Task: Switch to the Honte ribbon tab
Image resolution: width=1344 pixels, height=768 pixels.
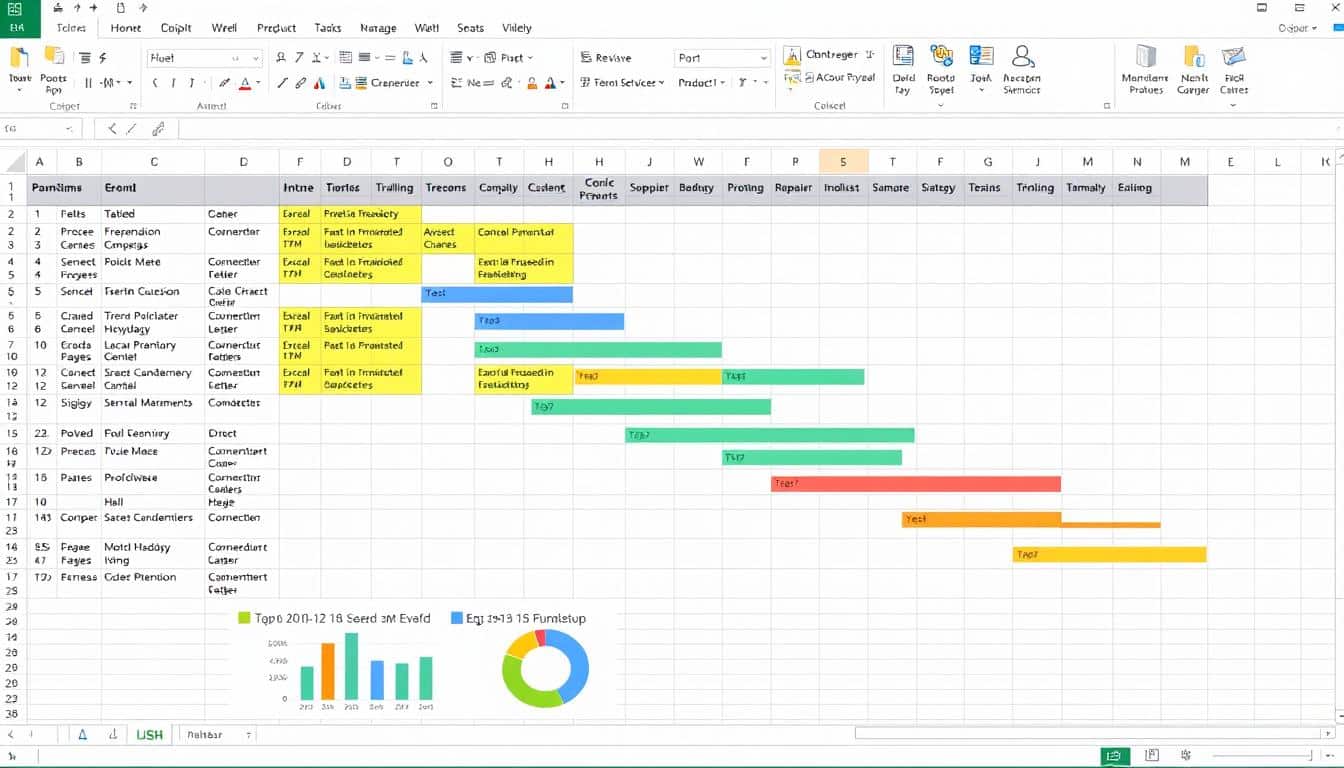Action: tap(126, 28)
